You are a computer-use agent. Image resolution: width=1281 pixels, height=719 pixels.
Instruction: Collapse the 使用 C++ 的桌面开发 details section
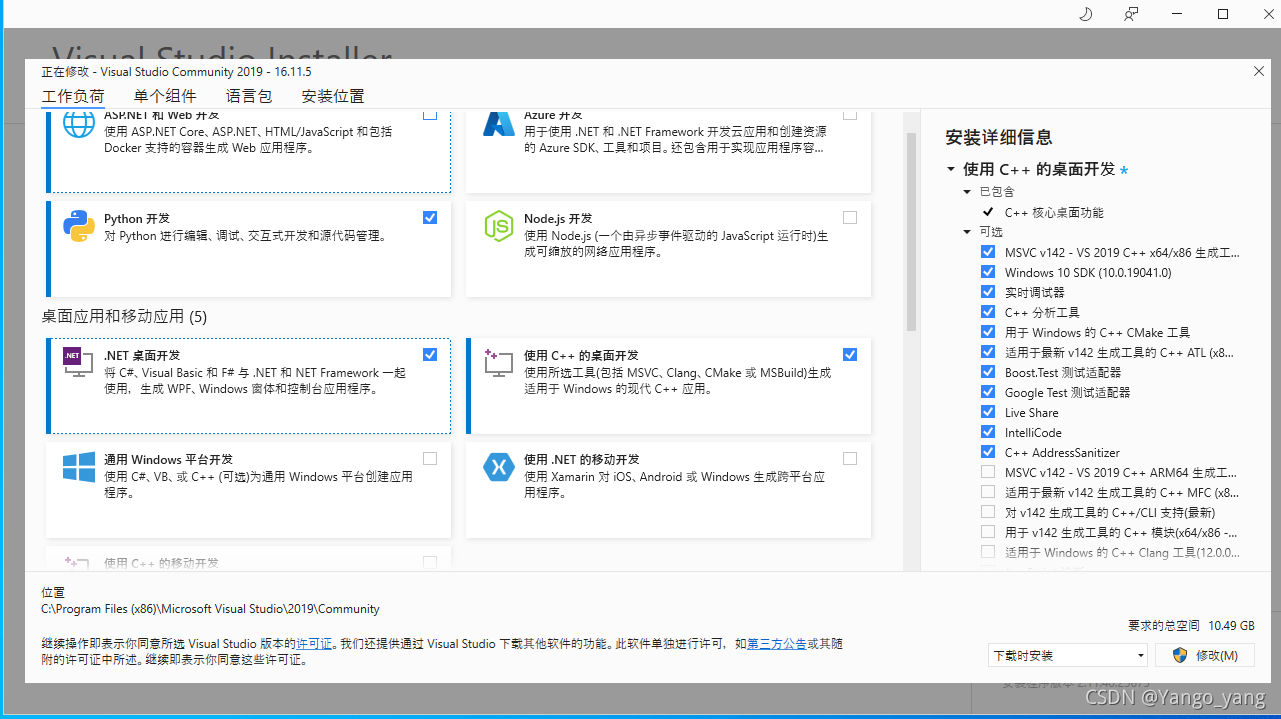point(951,170)
